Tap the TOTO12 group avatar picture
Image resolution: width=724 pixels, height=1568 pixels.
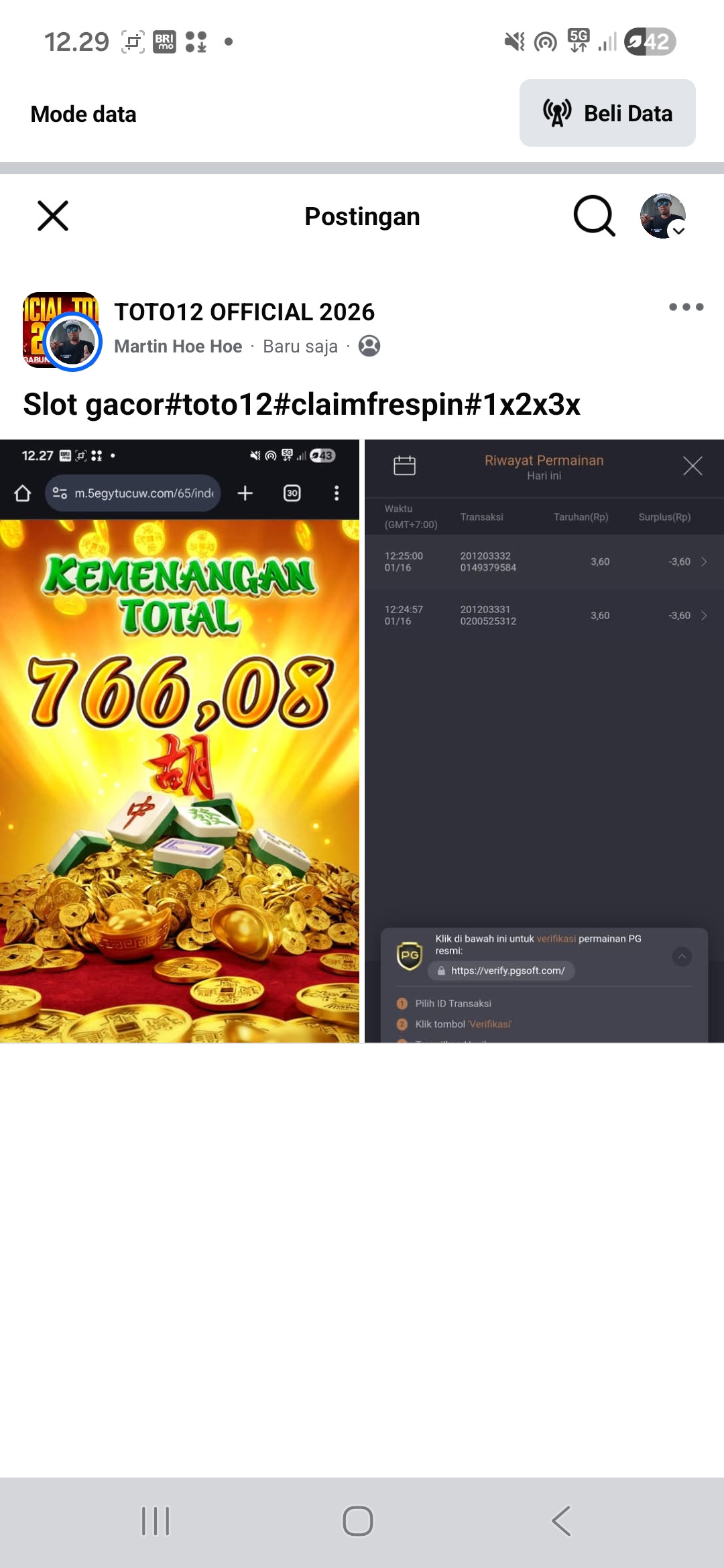coord(60,330)
